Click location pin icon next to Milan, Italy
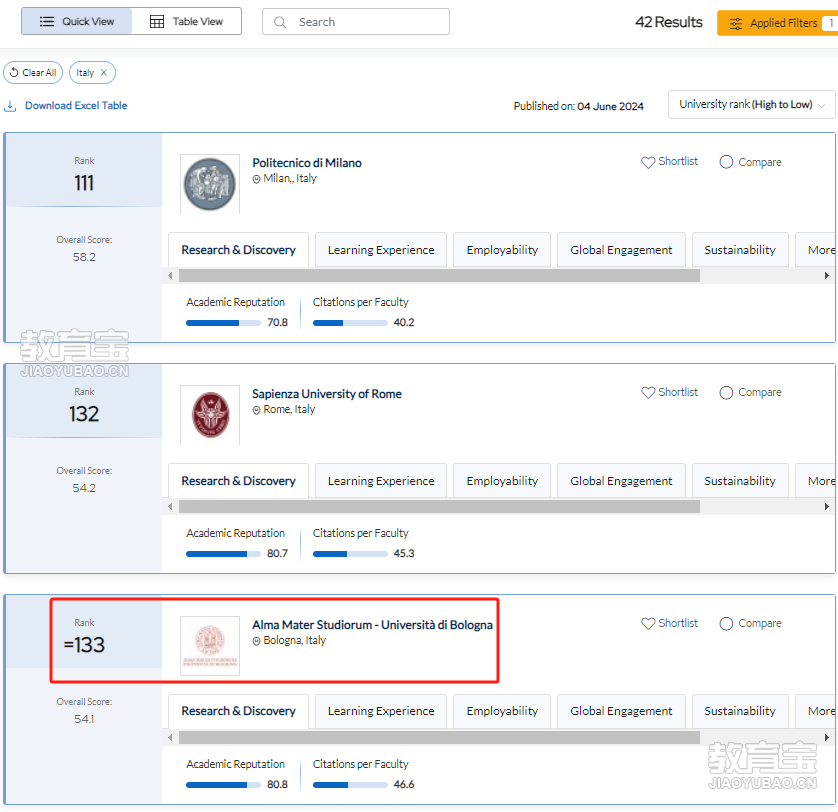The height and width of the screenshot is (812, 838). pyautogui.click(x=257, y=179)
